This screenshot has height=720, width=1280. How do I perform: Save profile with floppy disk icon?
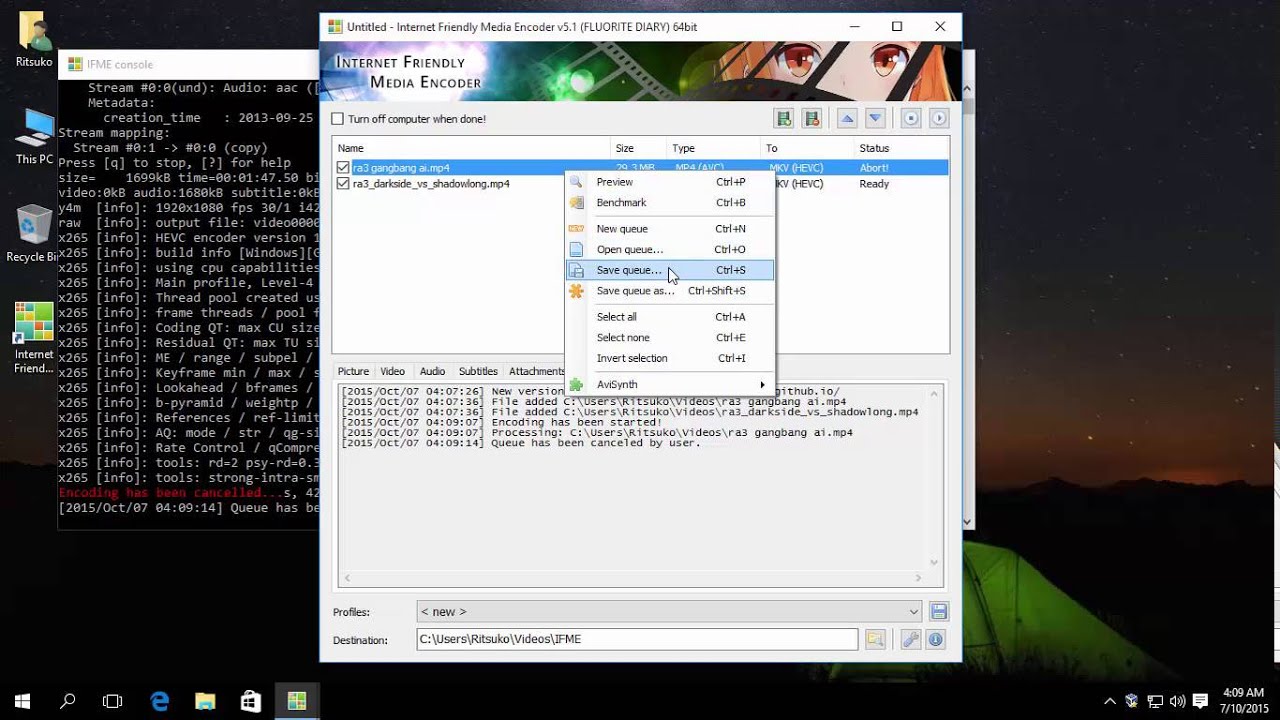pyautogui.click(x=938, y=611)
